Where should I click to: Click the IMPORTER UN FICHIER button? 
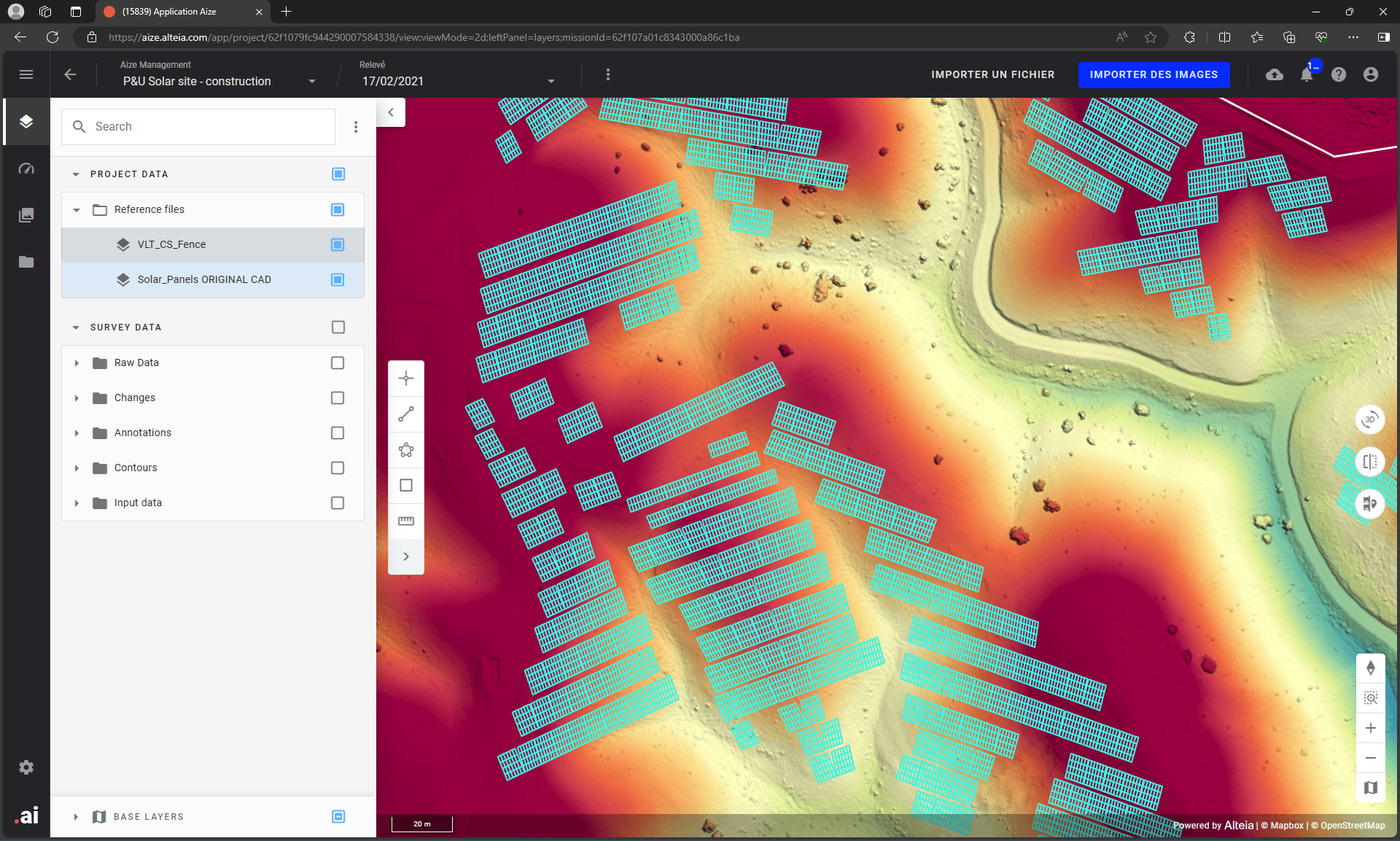pyautogui.click(x=992, y=74)
